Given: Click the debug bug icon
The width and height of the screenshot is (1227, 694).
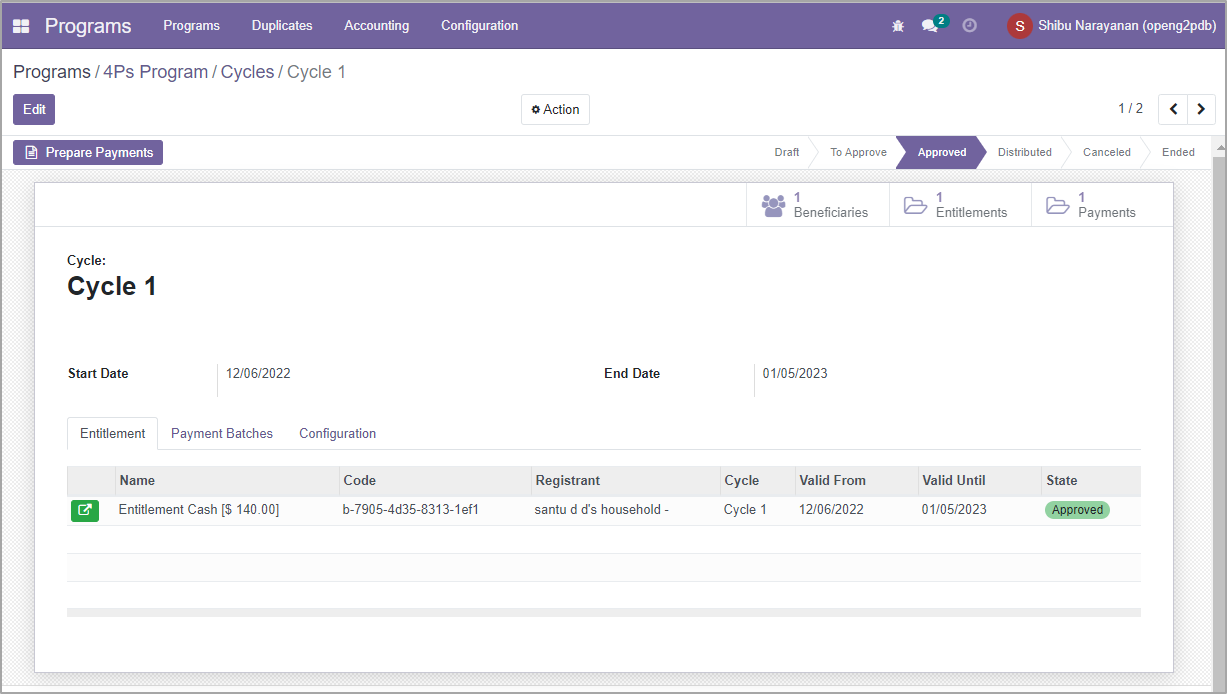Looking at the screenshot, I should 897,26.
